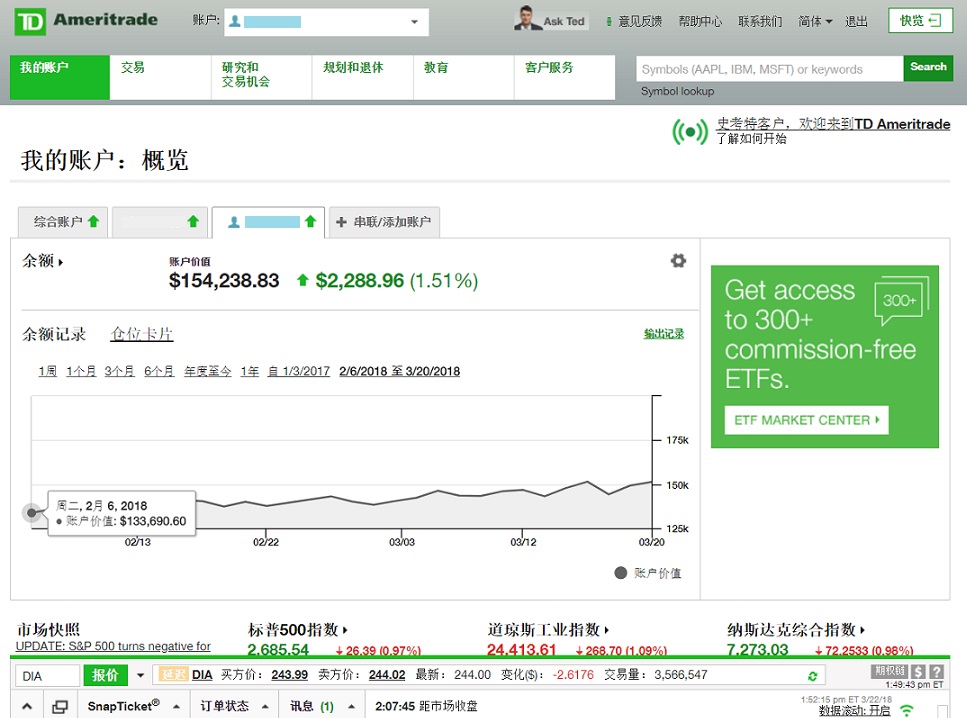Open the 交易 menu
Image resolution: width=967 pixels, height=718 pixels.
tap(133, 68)
